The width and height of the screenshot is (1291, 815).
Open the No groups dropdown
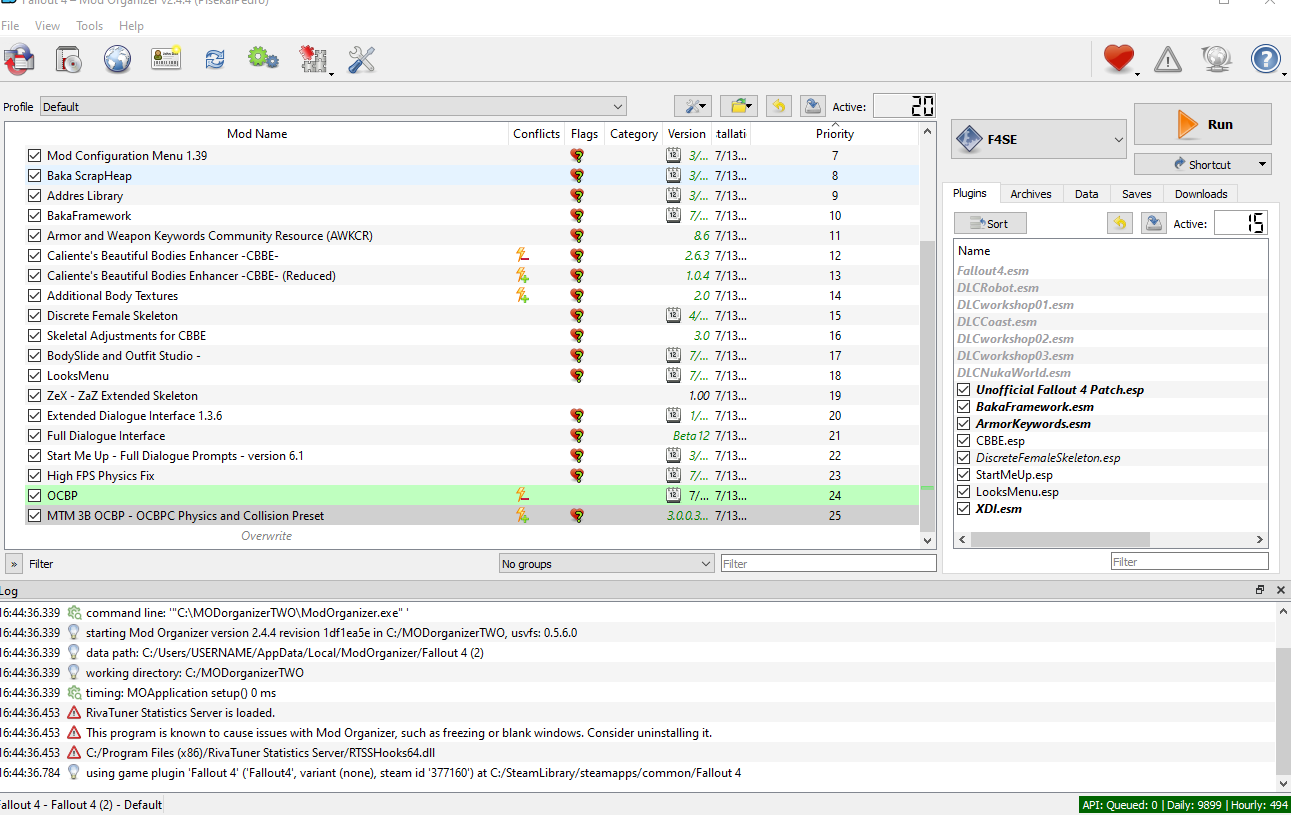click(x=606, y=564)
